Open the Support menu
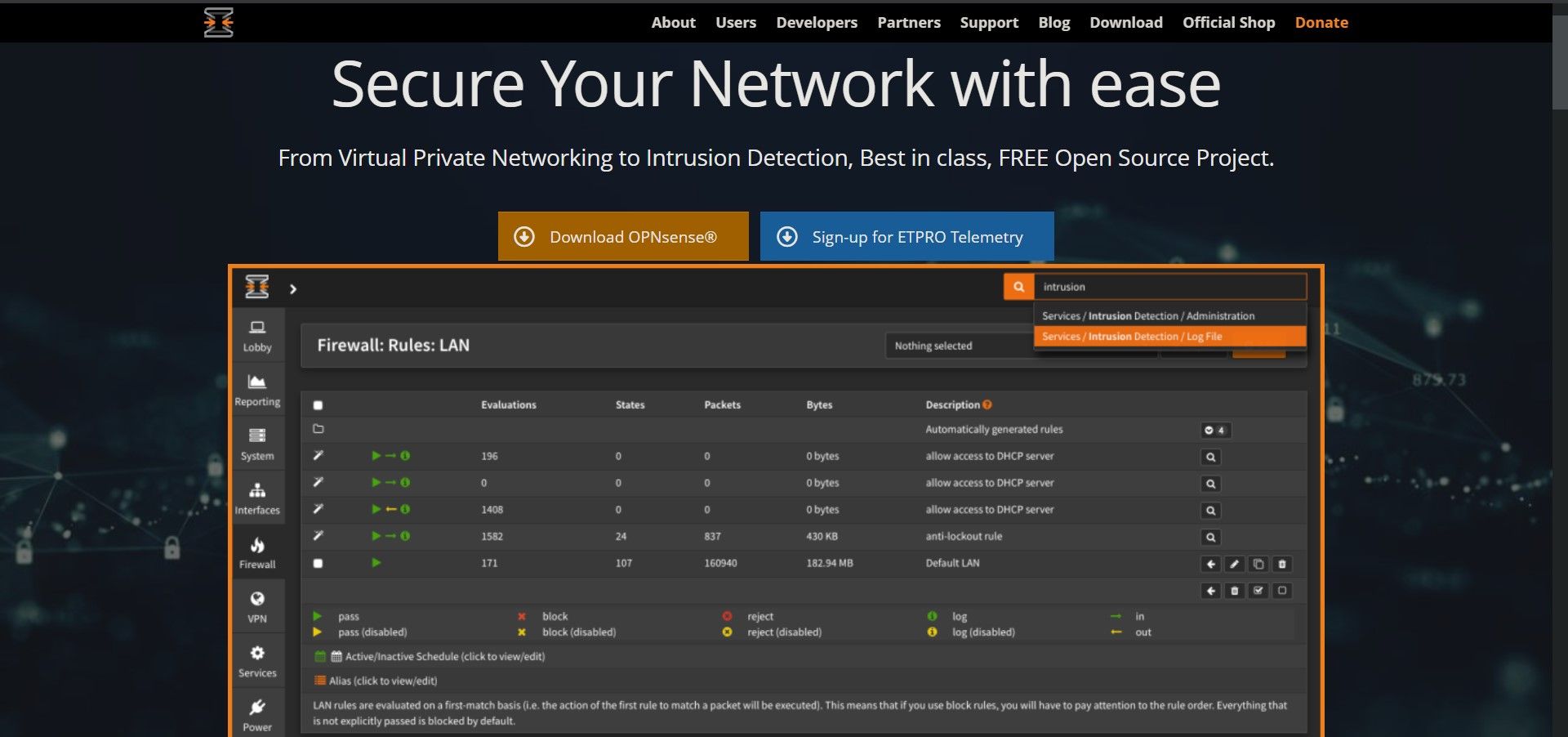 point(989,23)
